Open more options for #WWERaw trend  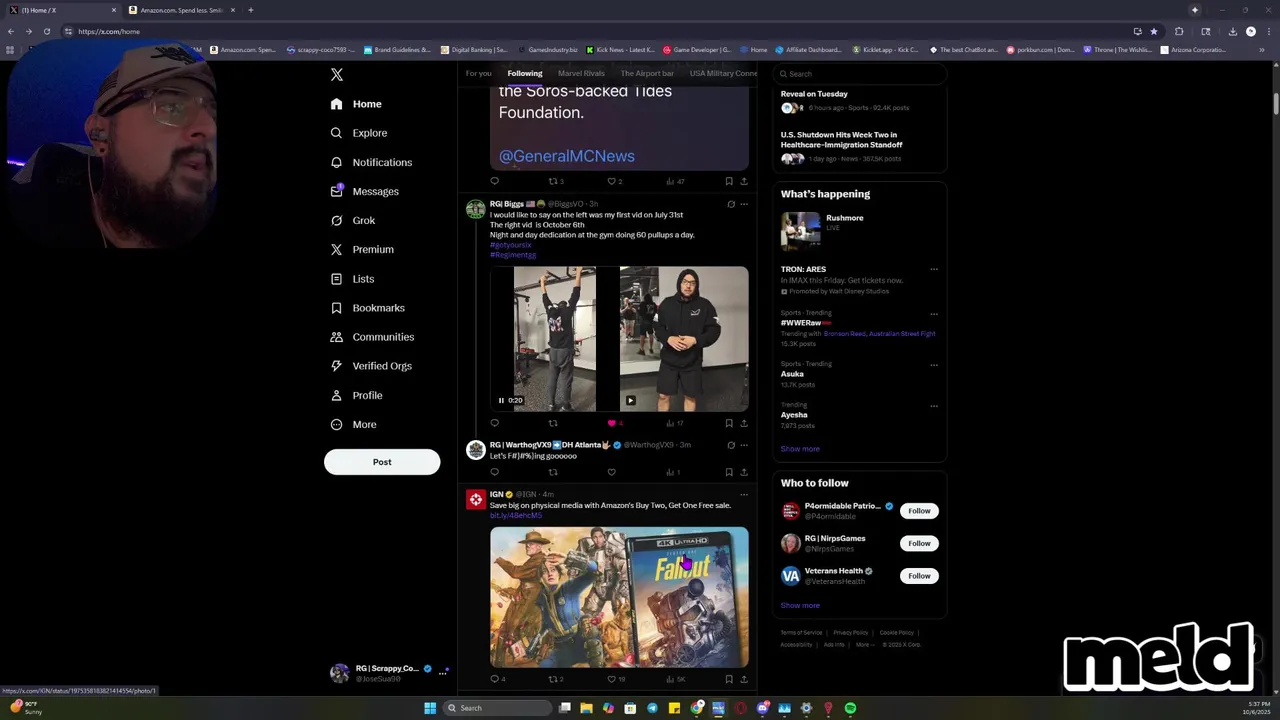coord(934,314)
